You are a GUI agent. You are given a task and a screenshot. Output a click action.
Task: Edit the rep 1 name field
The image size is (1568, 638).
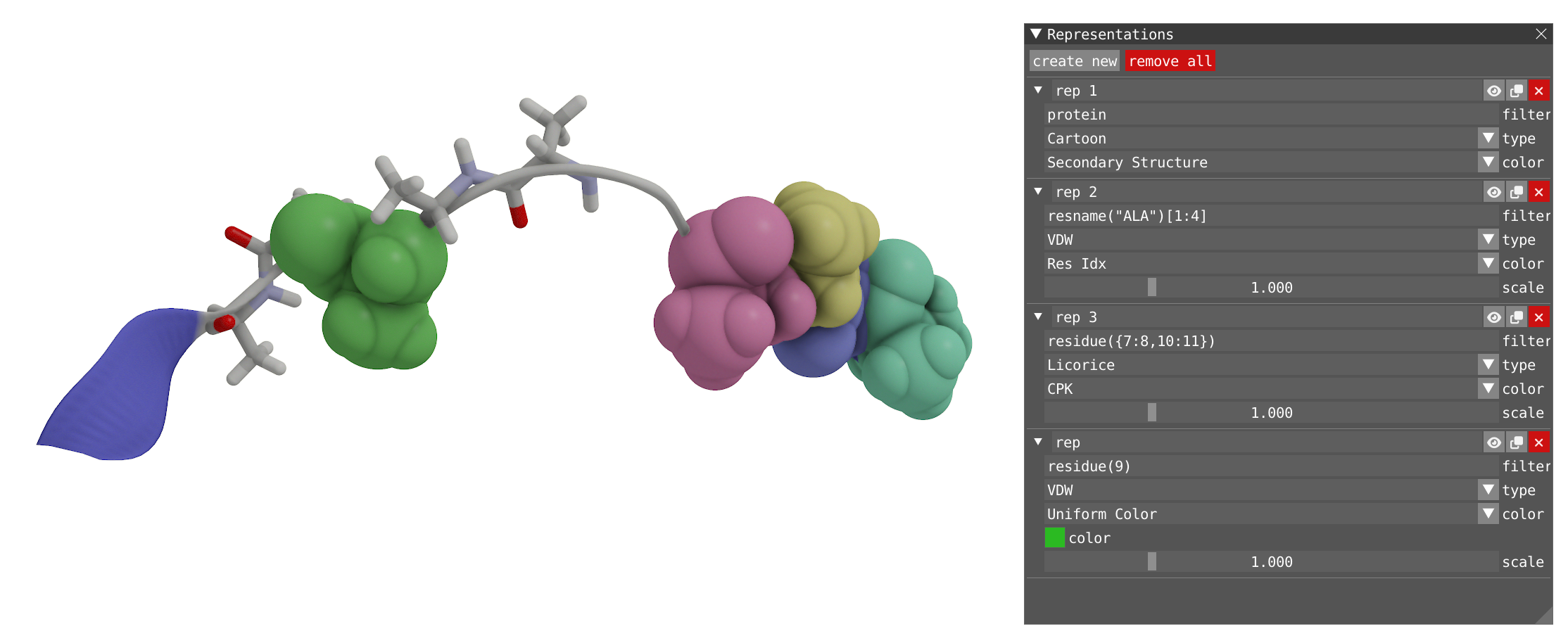(1266, 91)
